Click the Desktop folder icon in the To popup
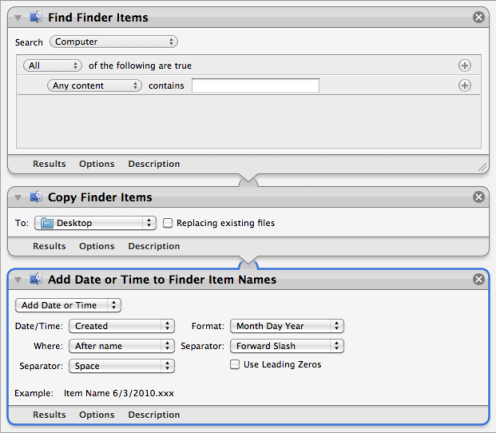 pos(47,223)
